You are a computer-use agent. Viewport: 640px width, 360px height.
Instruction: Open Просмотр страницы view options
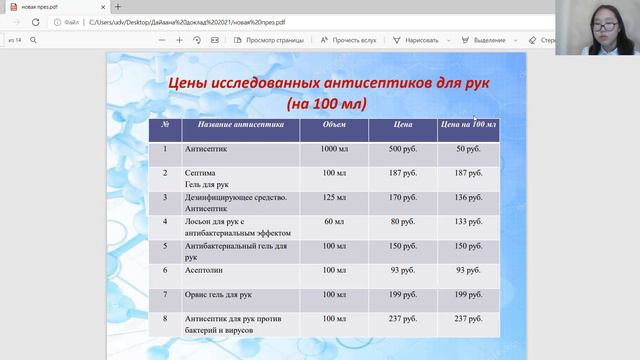(x=269, y=40)
